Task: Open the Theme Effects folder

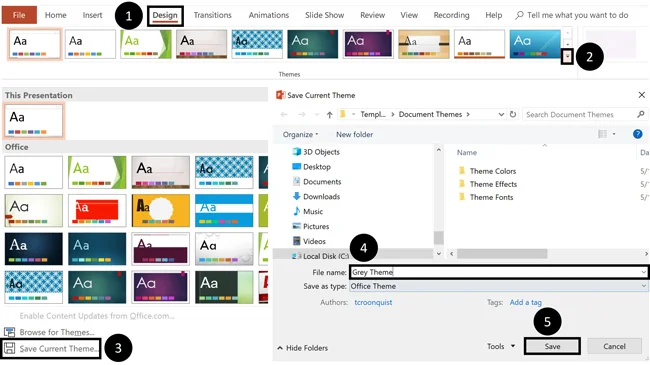Action: (488, 184)
